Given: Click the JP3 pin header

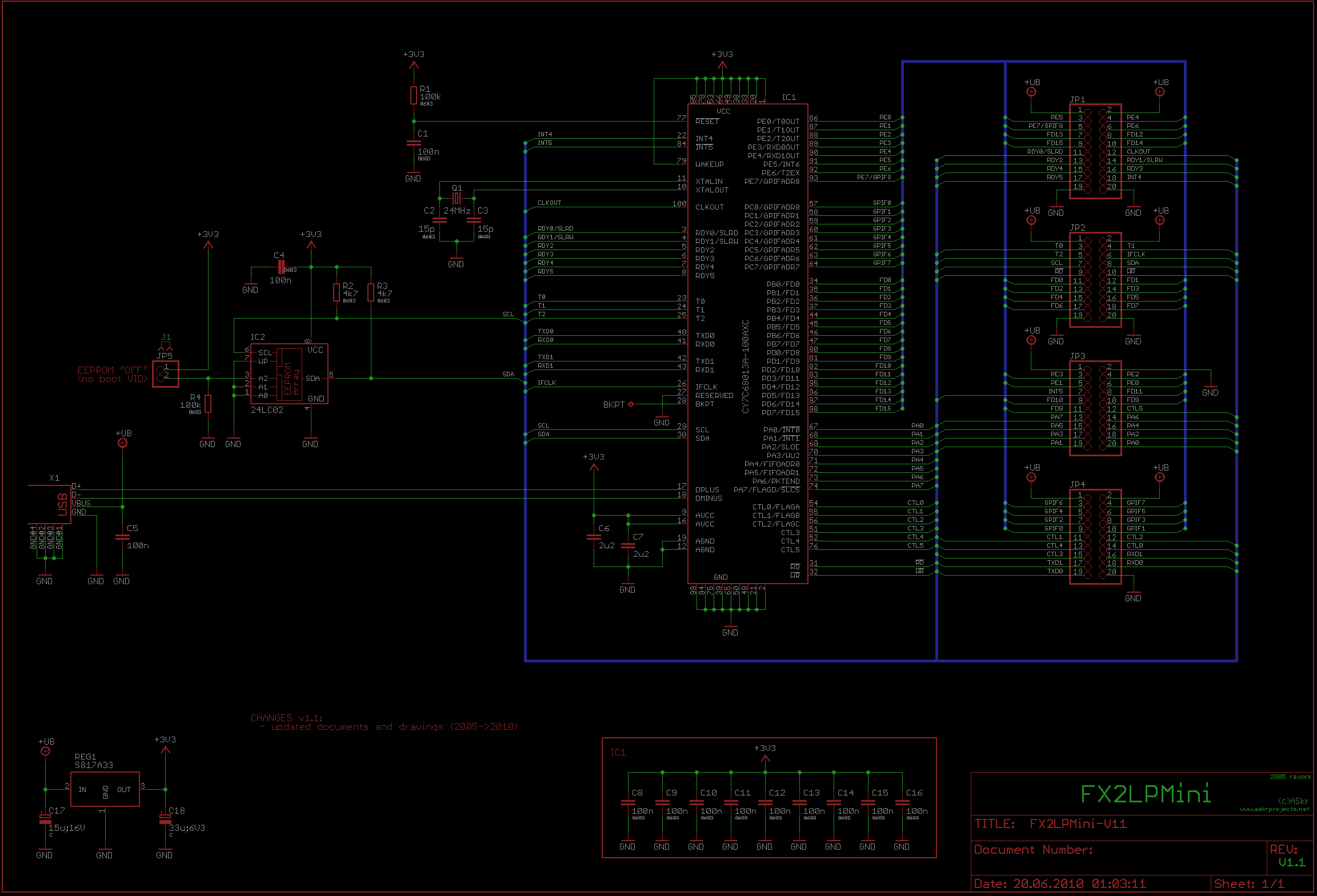Looking at the screenshot, I should (x=1095, y=408).
